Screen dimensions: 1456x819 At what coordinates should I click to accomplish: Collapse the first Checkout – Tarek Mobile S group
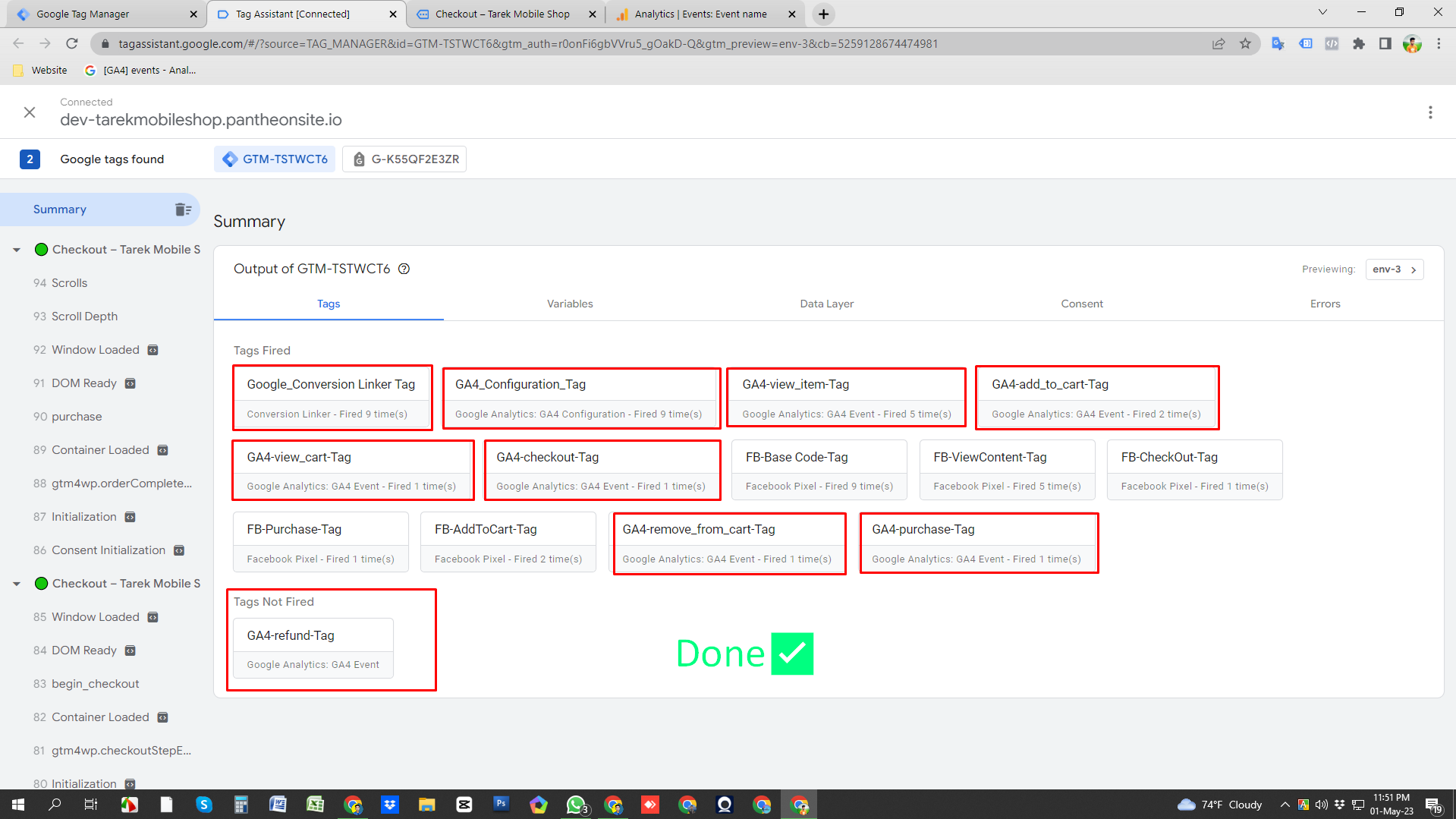[17, 250]
